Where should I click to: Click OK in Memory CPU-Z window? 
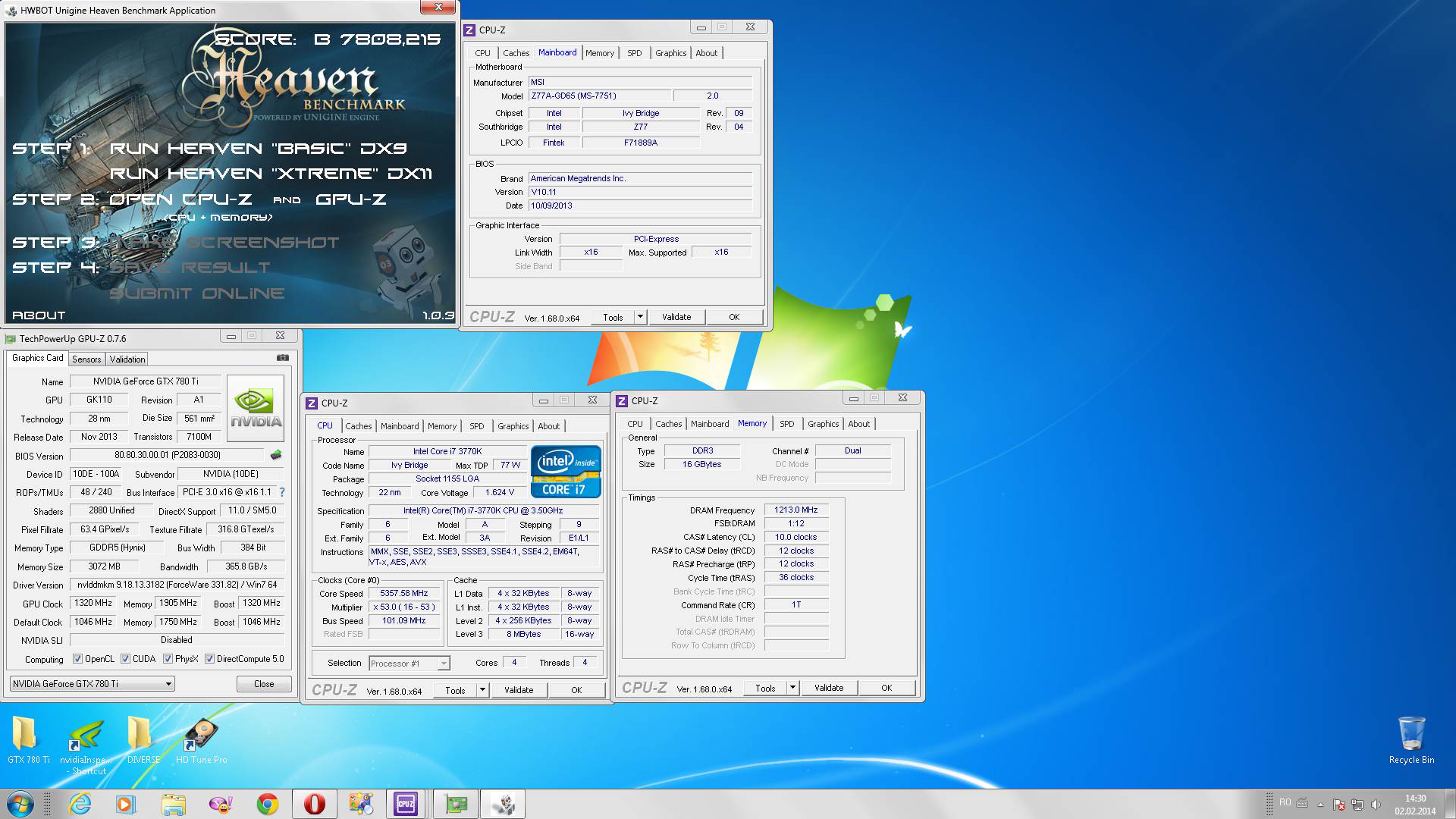pyautogui.click(x=886, y=688)
